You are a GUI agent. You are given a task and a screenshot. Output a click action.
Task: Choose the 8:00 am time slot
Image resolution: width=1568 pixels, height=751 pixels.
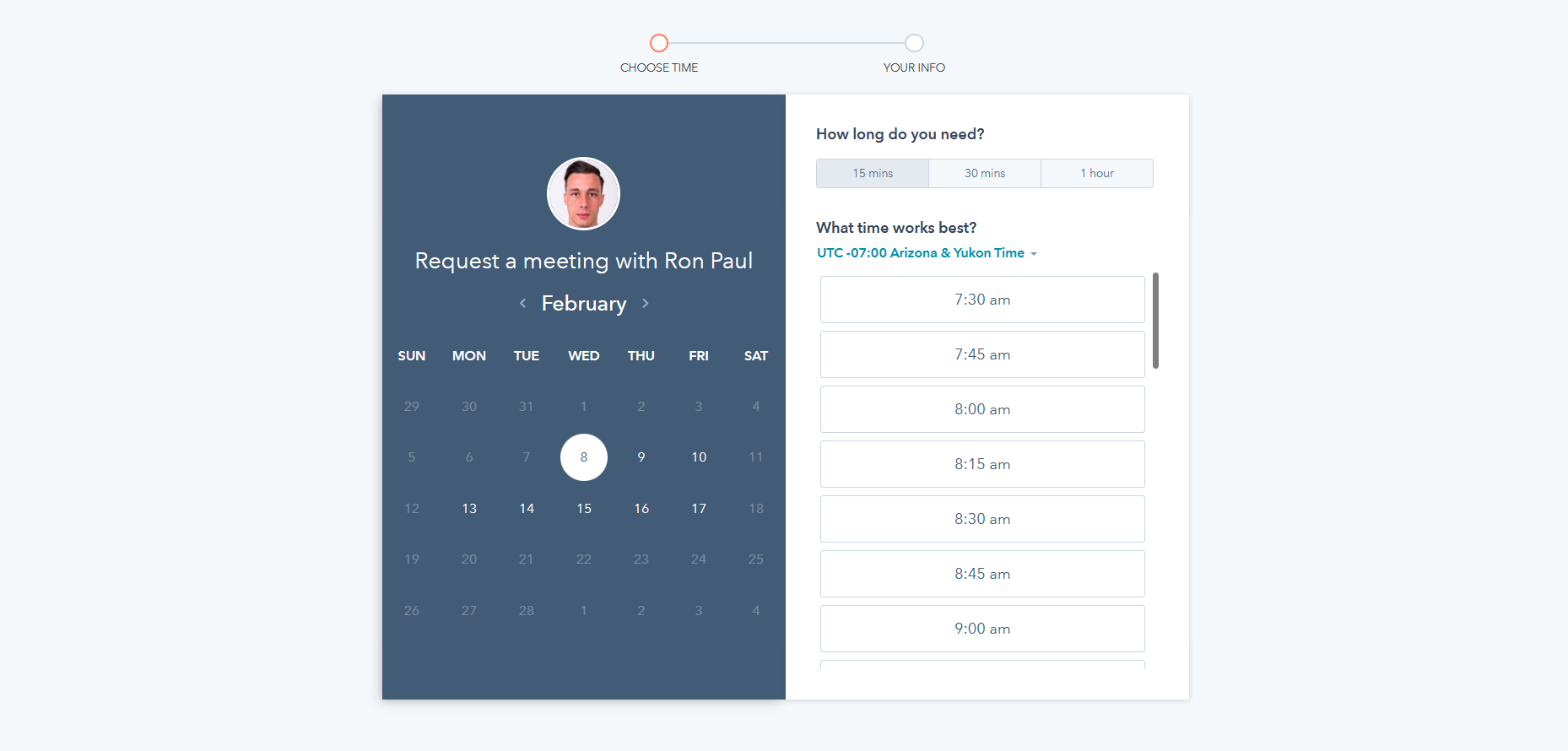(x=981, y=409)
